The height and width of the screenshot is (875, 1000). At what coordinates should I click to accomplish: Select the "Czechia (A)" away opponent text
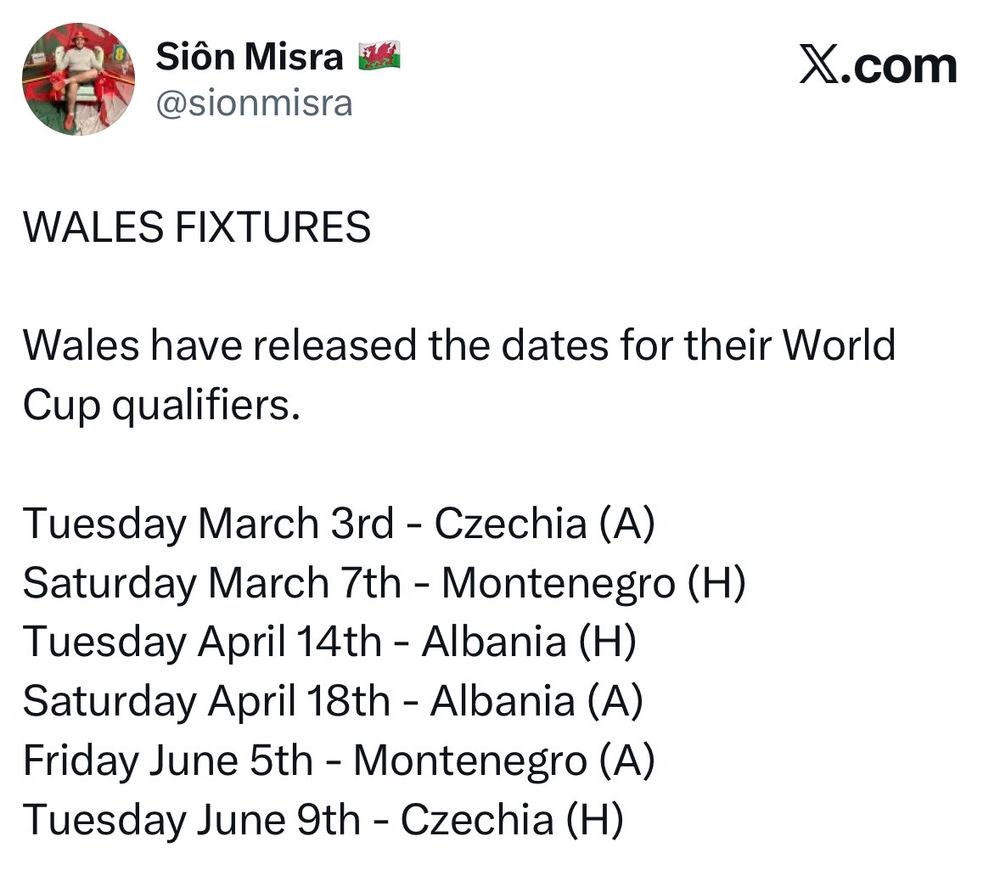(546, 523)
